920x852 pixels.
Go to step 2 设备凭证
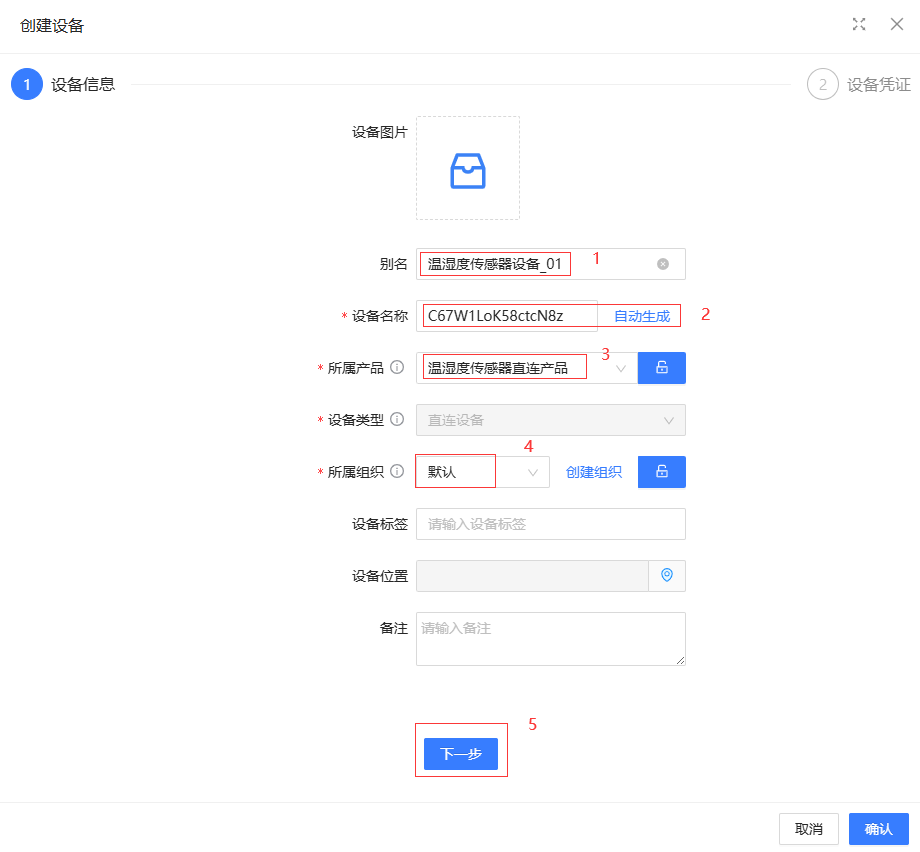(x=822, y=85)
